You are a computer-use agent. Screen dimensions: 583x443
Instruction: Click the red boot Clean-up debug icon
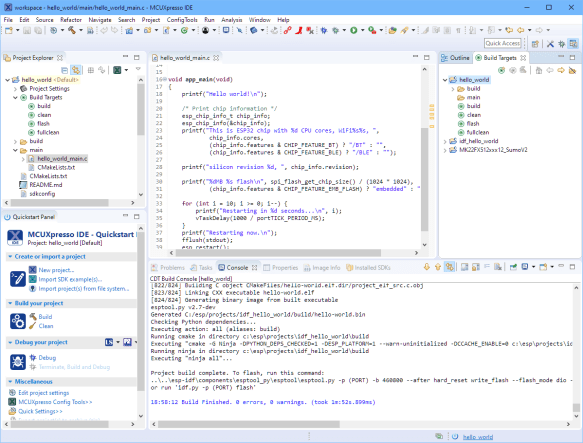[299, 30]
